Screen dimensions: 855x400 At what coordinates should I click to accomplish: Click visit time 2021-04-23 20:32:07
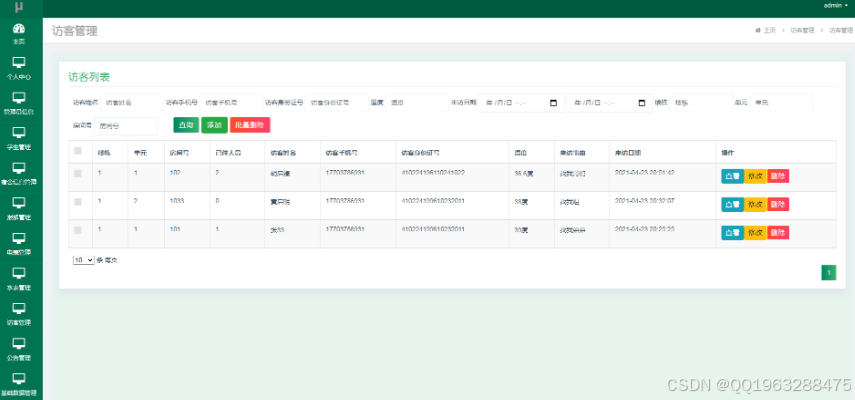click(x=645, y=201)
